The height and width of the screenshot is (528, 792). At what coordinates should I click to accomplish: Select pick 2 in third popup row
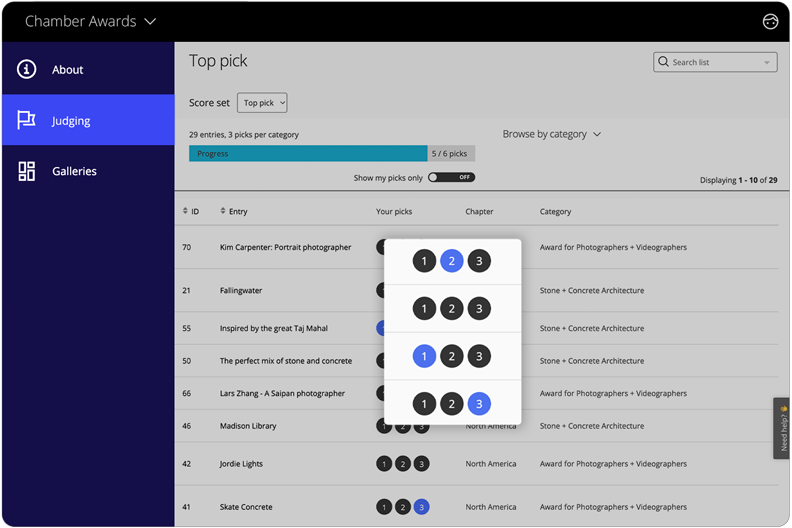(452, 356)
